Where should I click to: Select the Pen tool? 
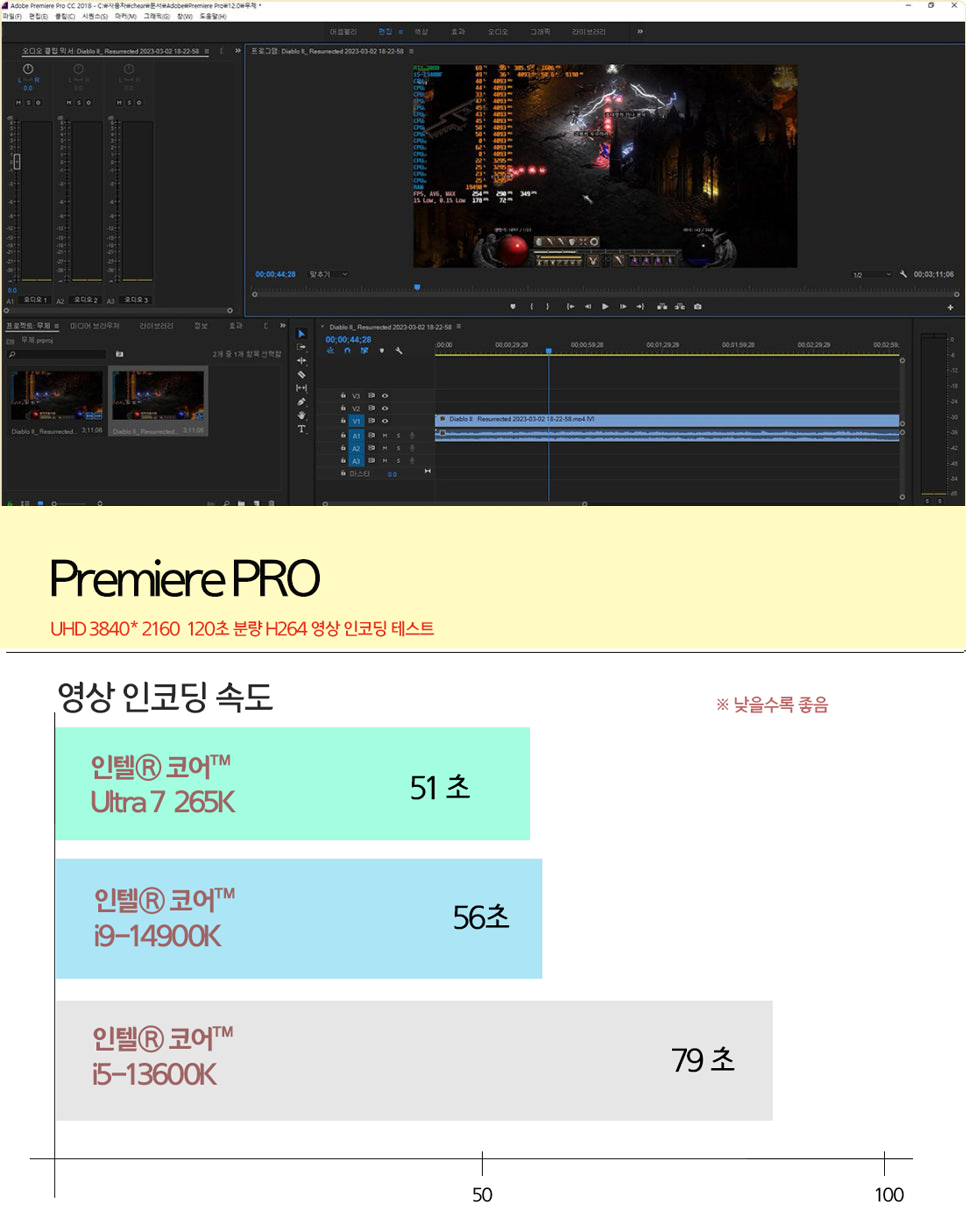302,401
